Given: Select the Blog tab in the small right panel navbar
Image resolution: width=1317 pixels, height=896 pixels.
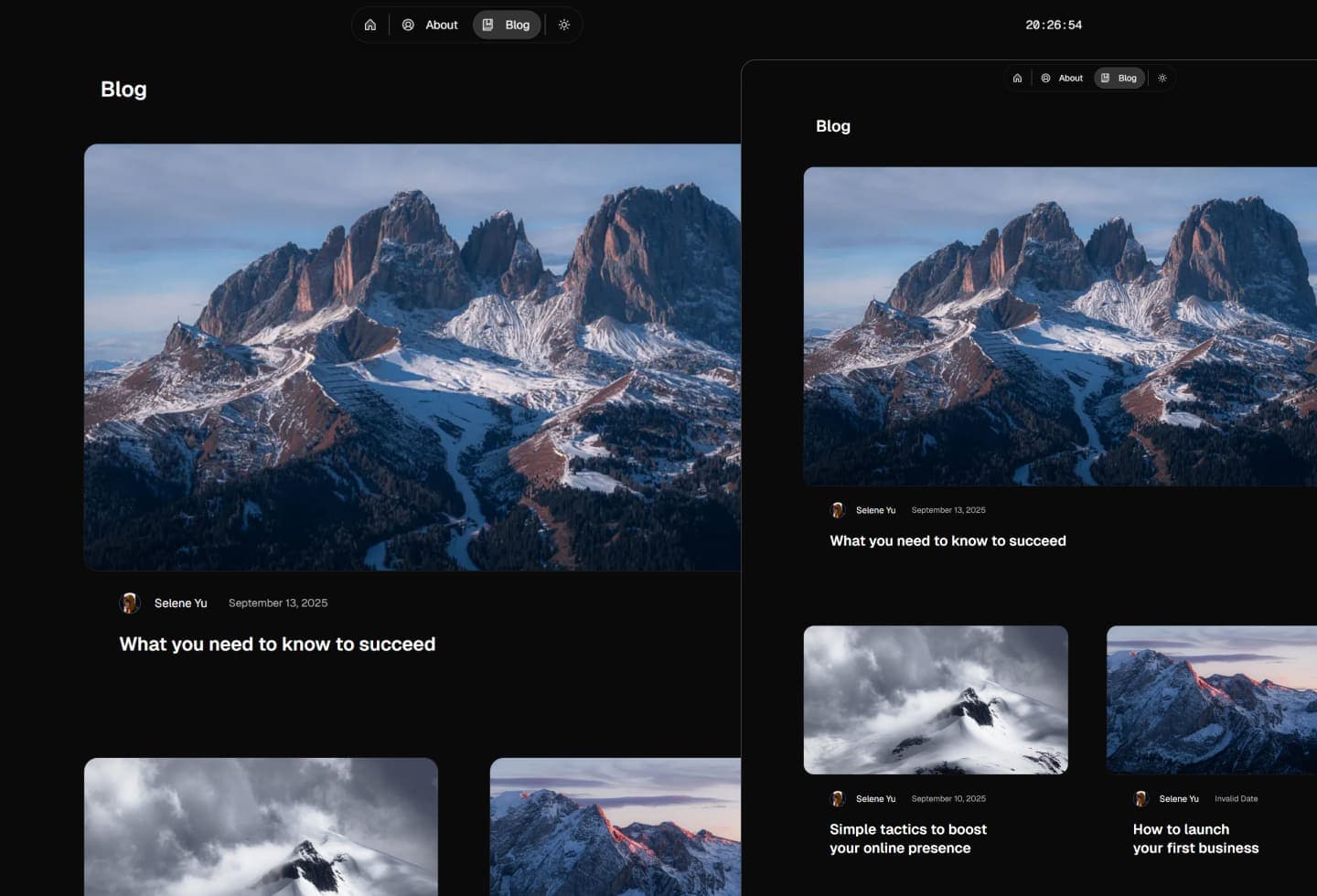Looking at the screenshot, I should [x=1119, y=78].
